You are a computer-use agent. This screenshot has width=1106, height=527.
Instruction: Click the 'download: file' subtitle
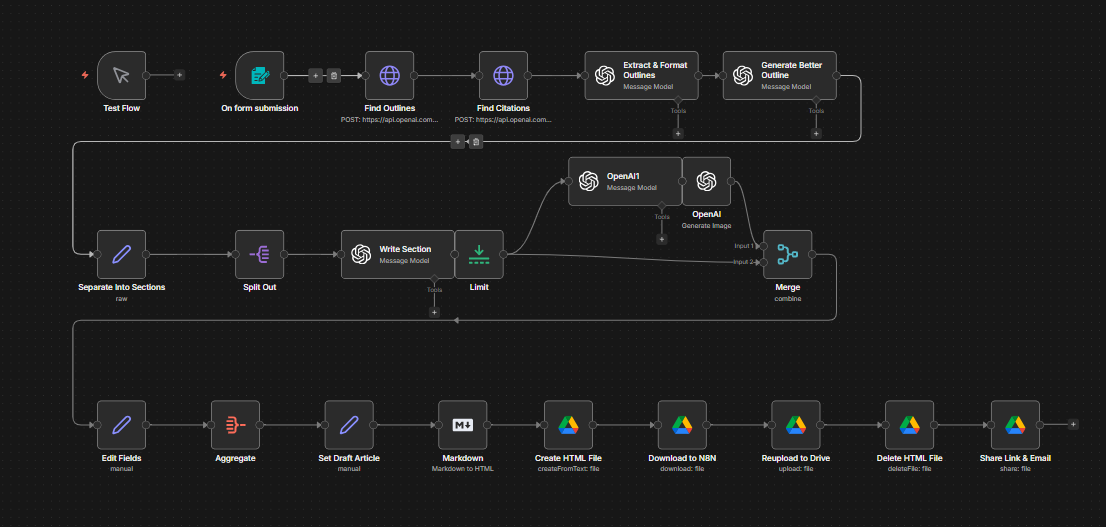(x=681, y=468)
